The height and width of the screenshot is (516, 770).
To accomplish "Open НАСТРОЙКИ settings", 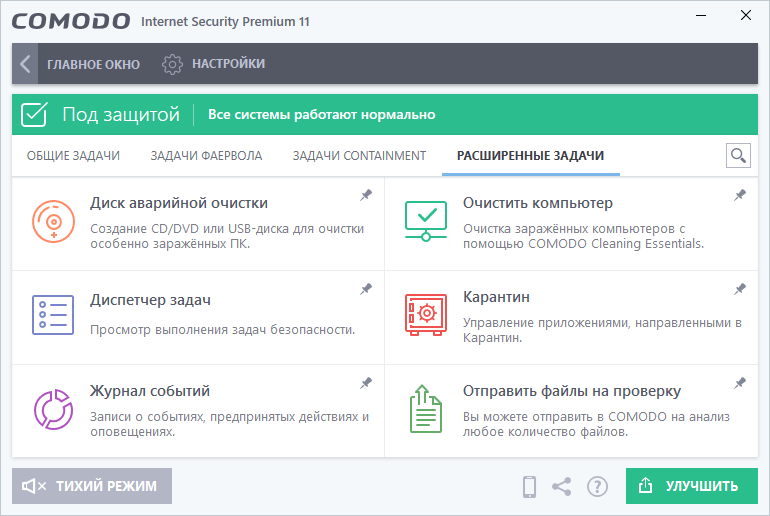I will coord(214,64).
